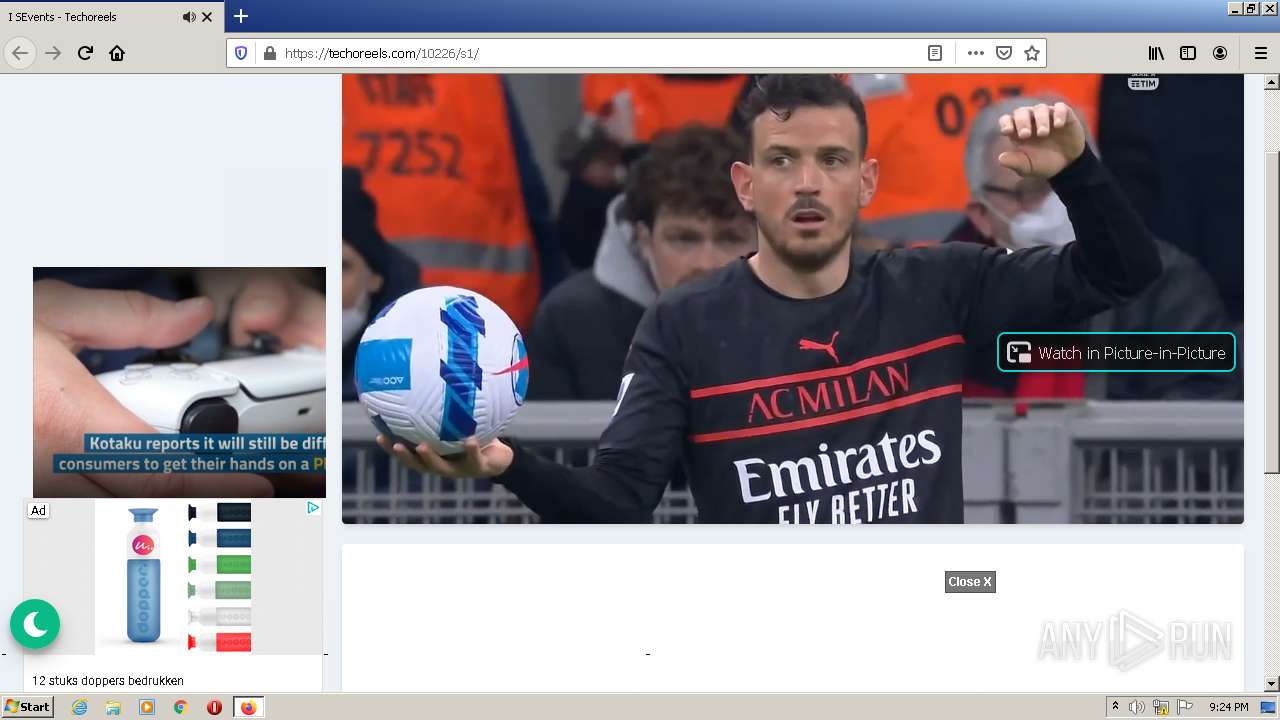This screenshot has height=720, width=1280.
Task: Toggle the sidebar view icon
Action: 1188,53
